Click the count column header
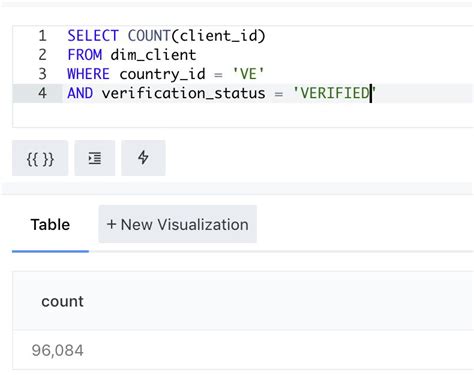Image resolution: width=474 pixels, height=382 pixels. point(62,301)
